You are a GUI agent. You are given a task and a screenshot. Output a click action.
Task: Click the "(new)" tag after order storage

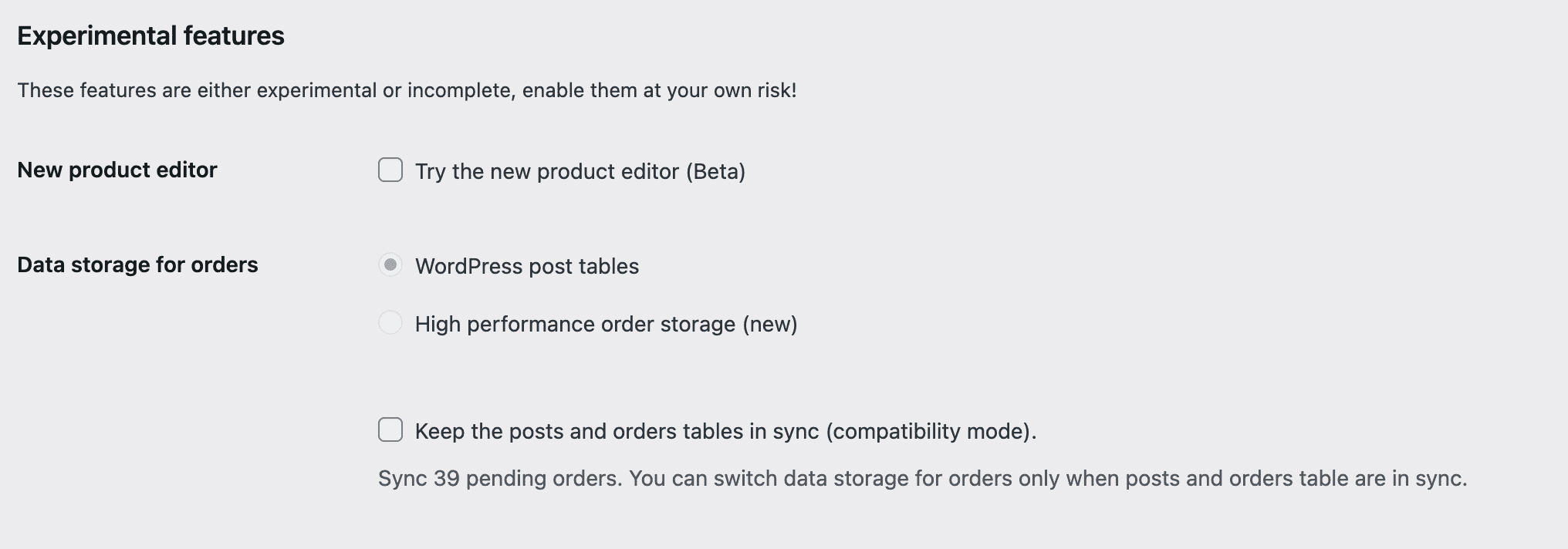coord(770,324)
